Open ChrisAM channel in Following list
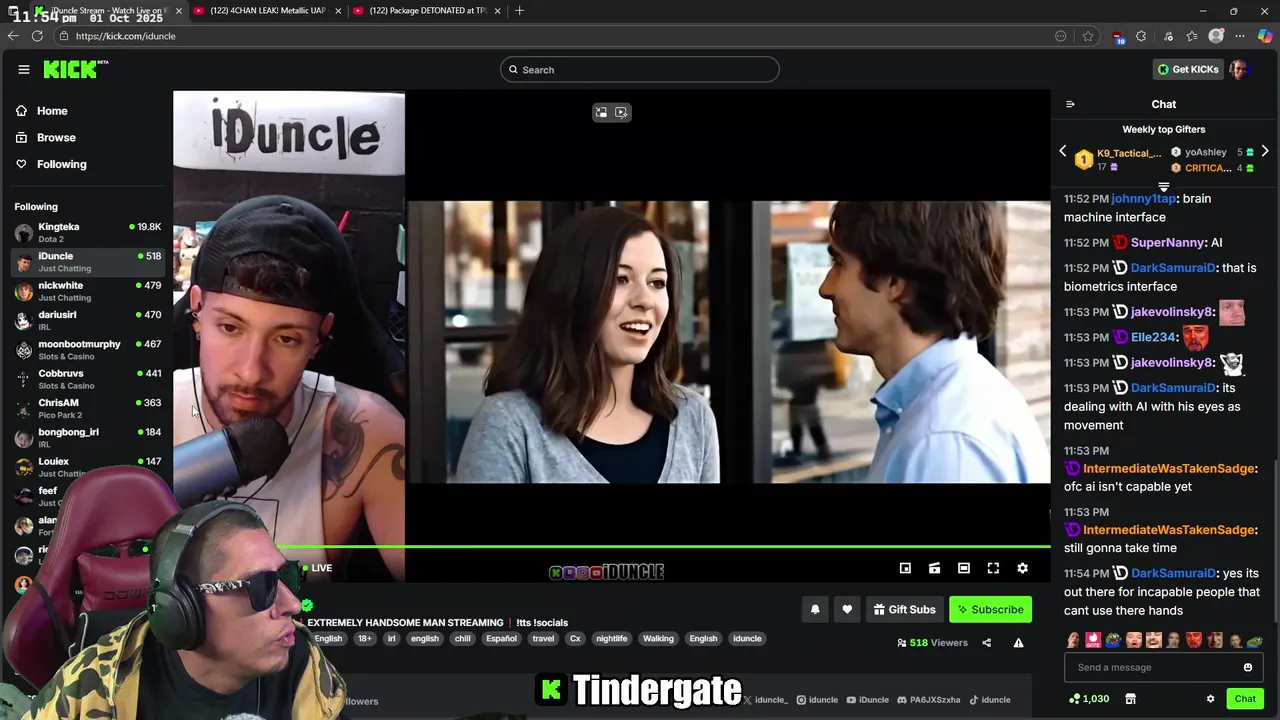 [88, 408]
